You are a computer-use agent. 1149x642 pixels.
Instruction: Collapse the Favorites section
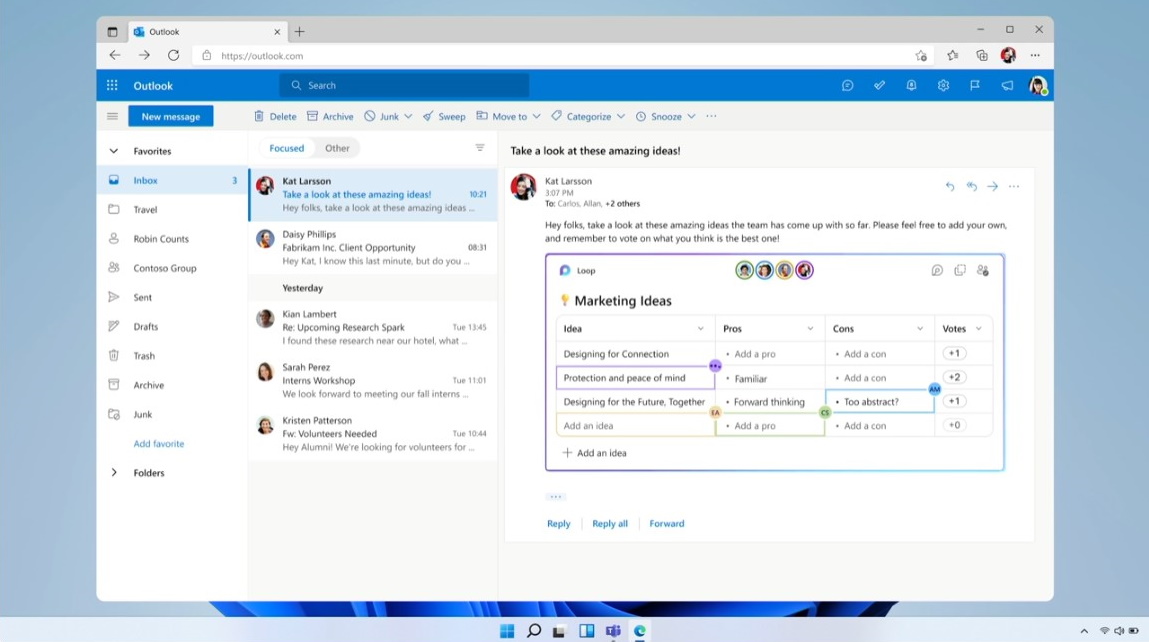click(113, 150)
